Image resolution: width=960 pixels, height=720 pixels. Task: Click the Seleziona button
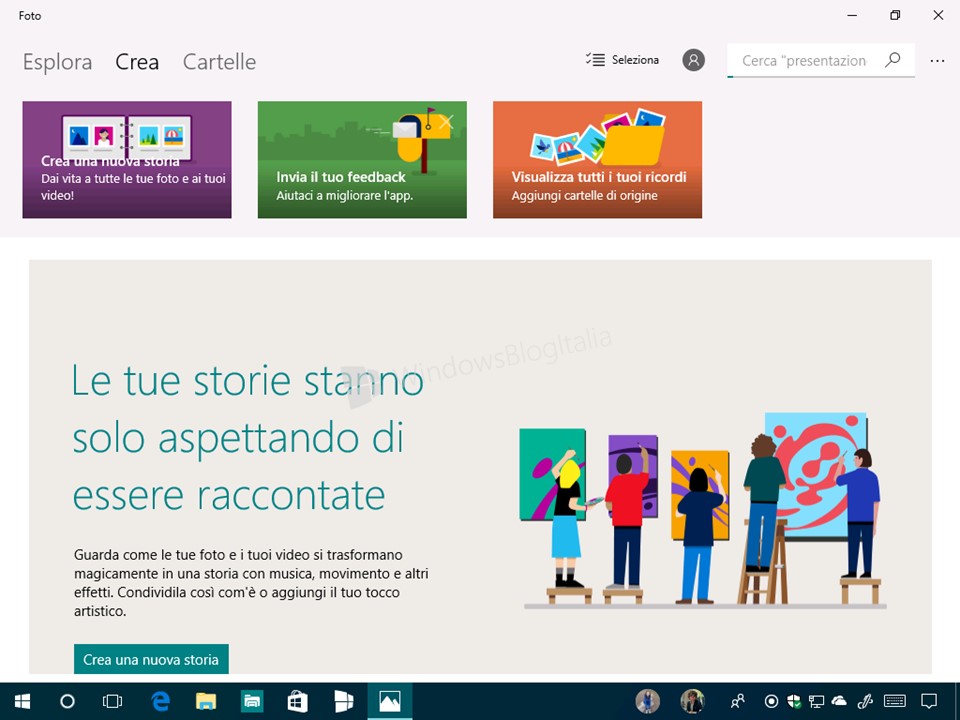coord(622,60)
